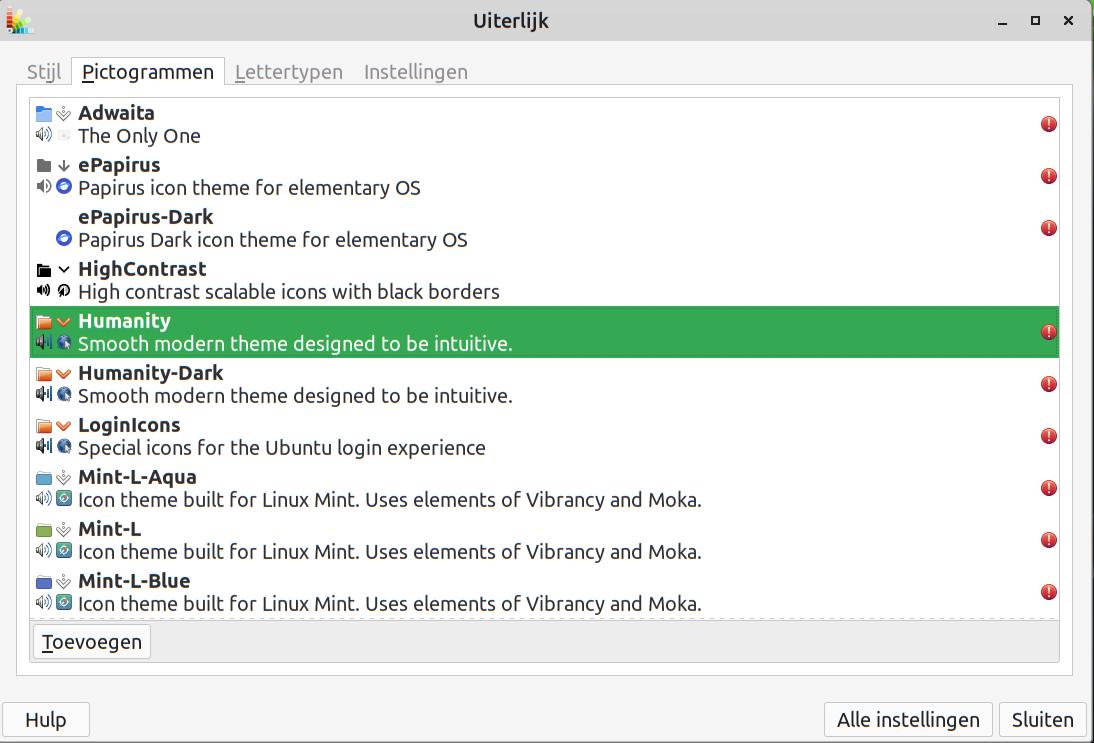1094x743 pixels.
Task: Pick the HighContrast theme name
Action: click(142, 269)
